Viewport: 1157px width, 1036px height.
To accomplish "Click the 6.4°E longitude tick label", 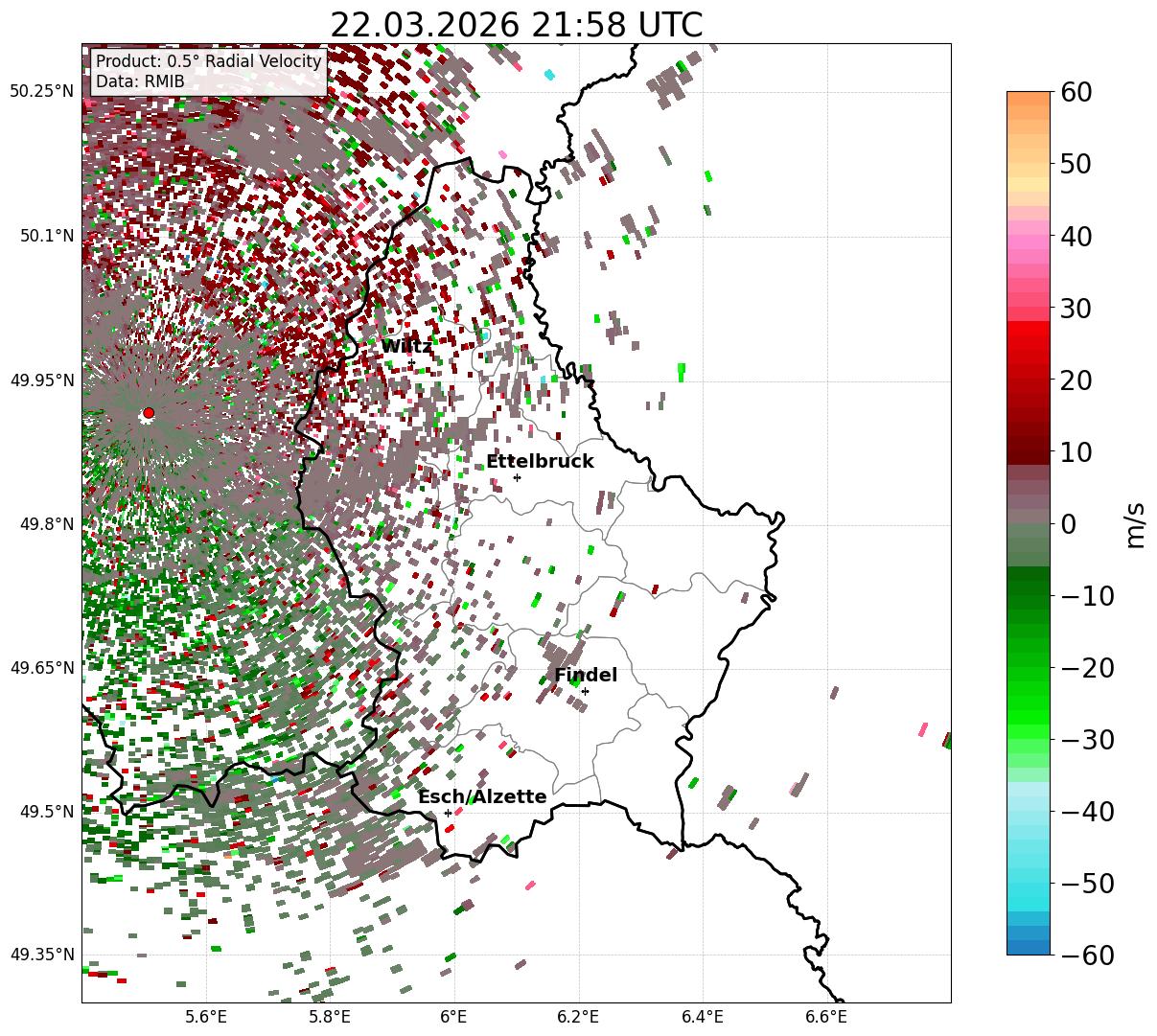I will tap(703, 1018).
